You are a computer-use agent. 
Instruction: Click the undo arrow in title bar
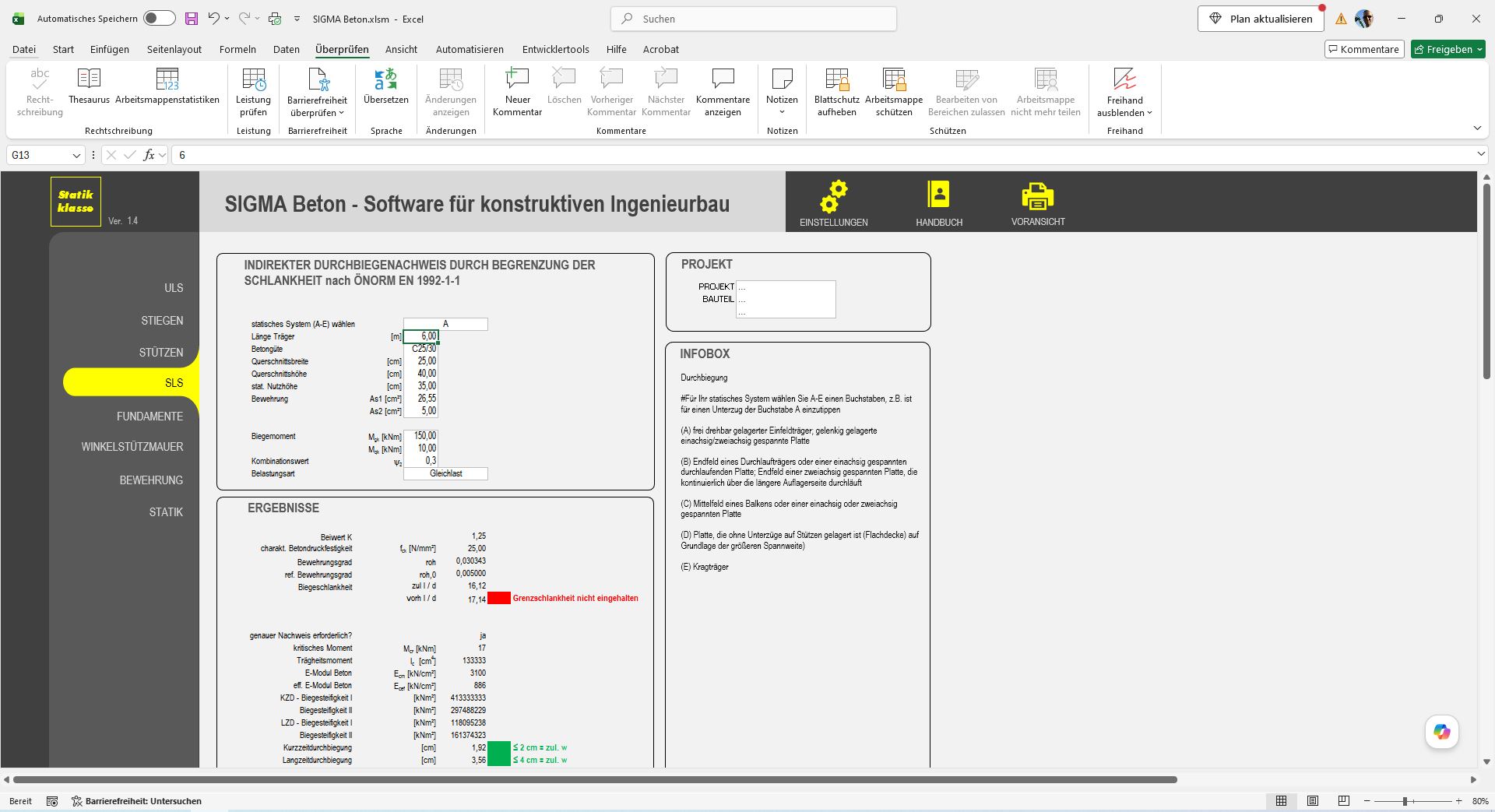213,19
